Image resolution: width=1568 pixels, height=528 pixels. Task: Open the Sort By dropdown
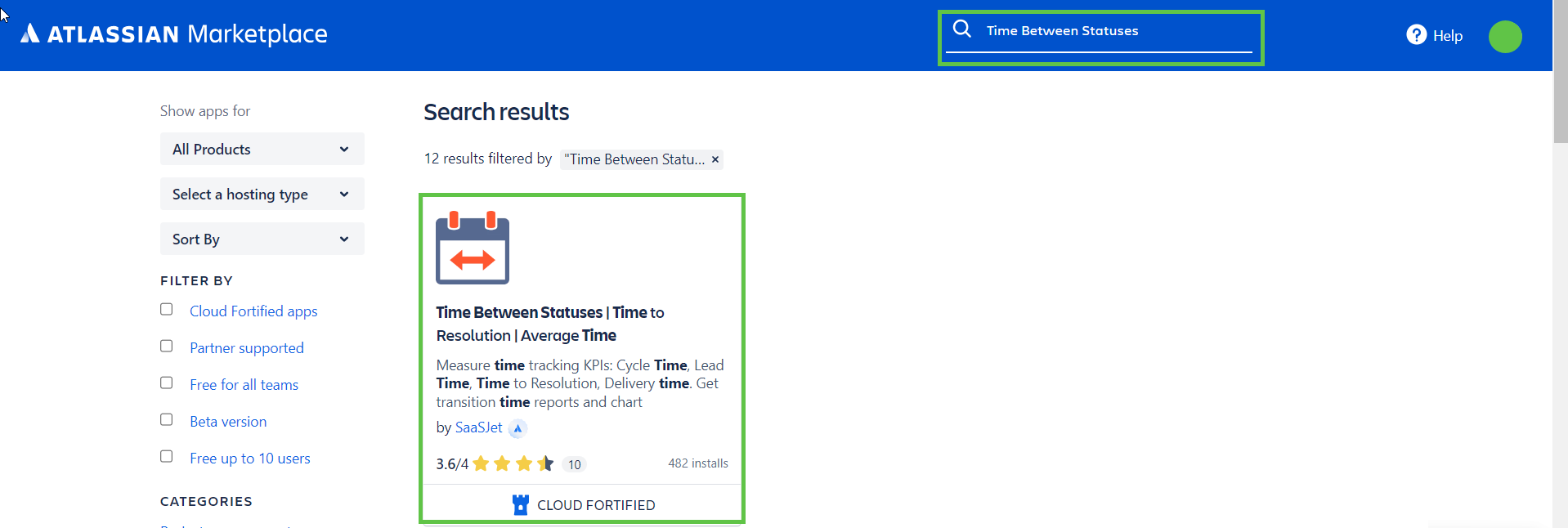262,239
